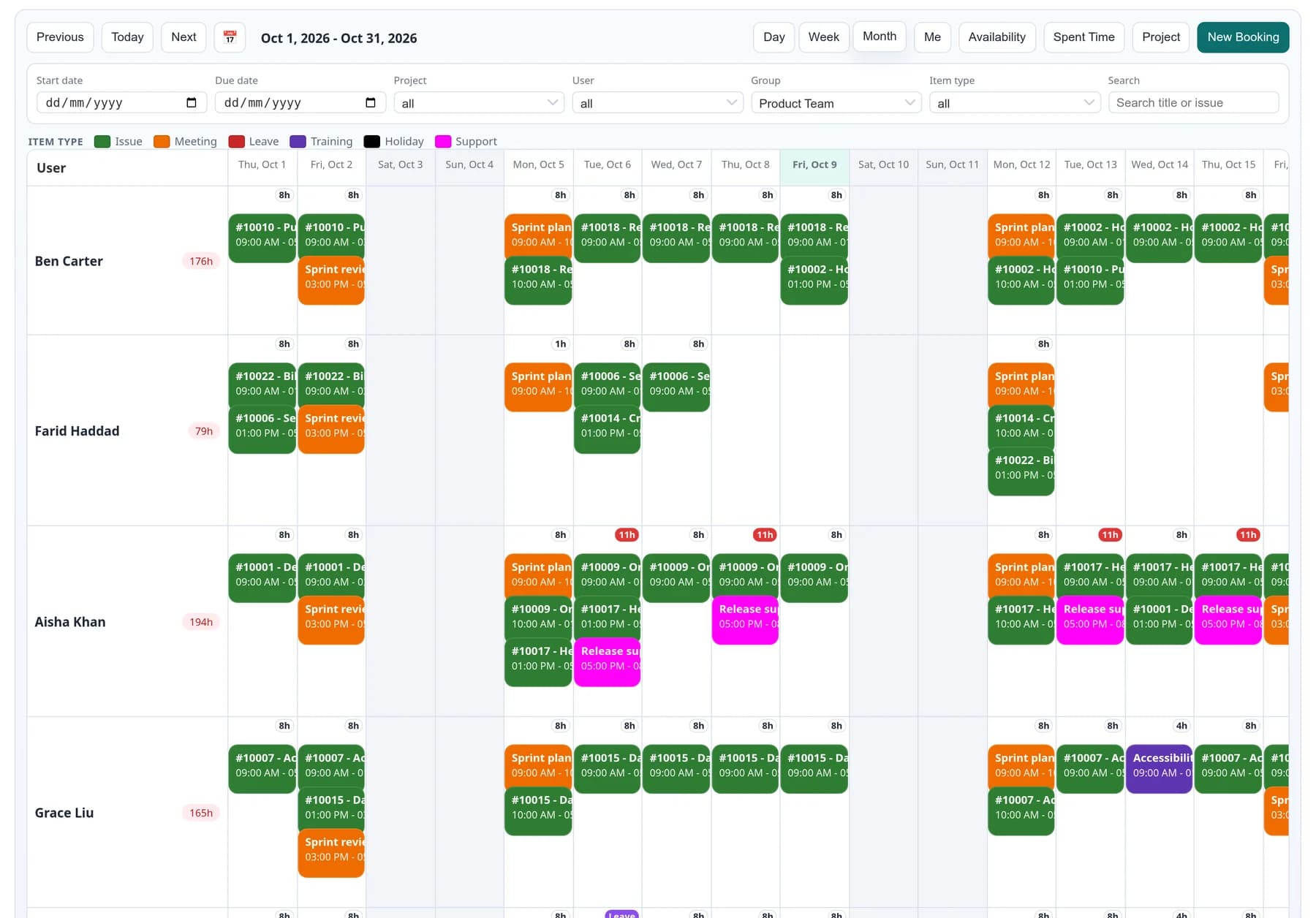
Task: Expand the Project filter dropdown
Action: [x=479, y=103]
